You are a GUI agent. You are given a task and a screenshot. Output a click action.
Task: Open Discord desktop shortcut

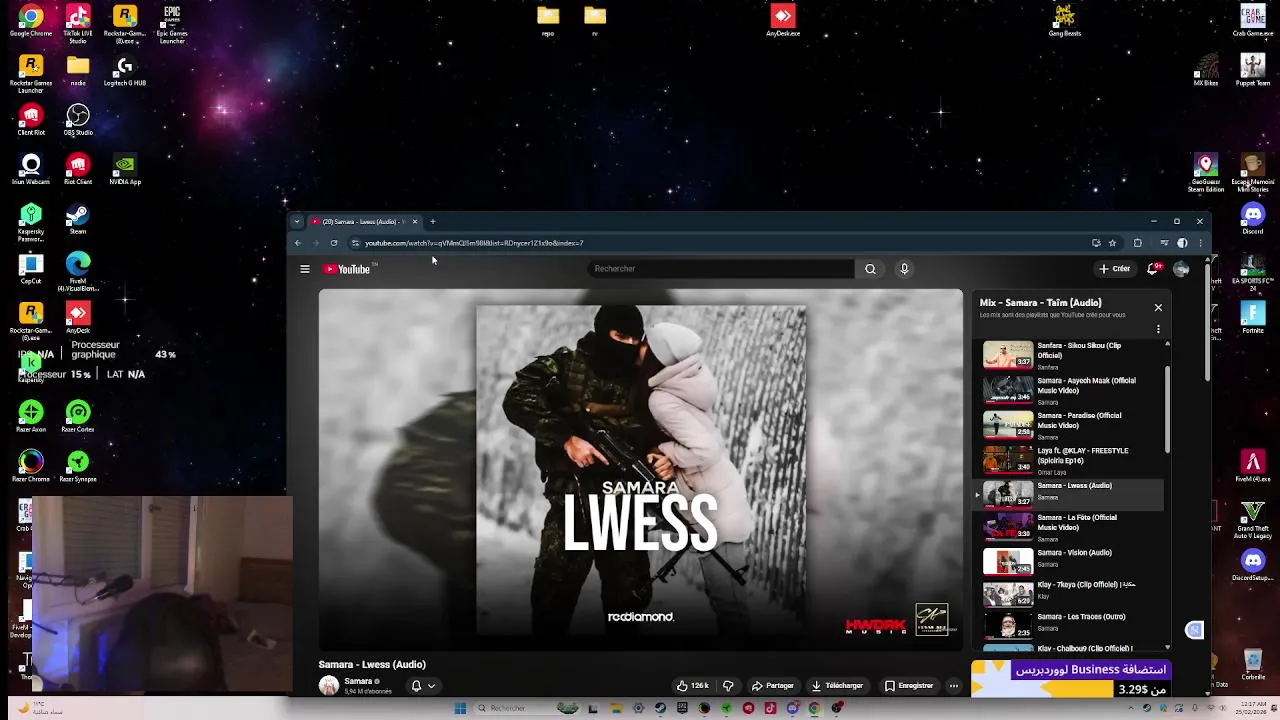[1253, 218]
